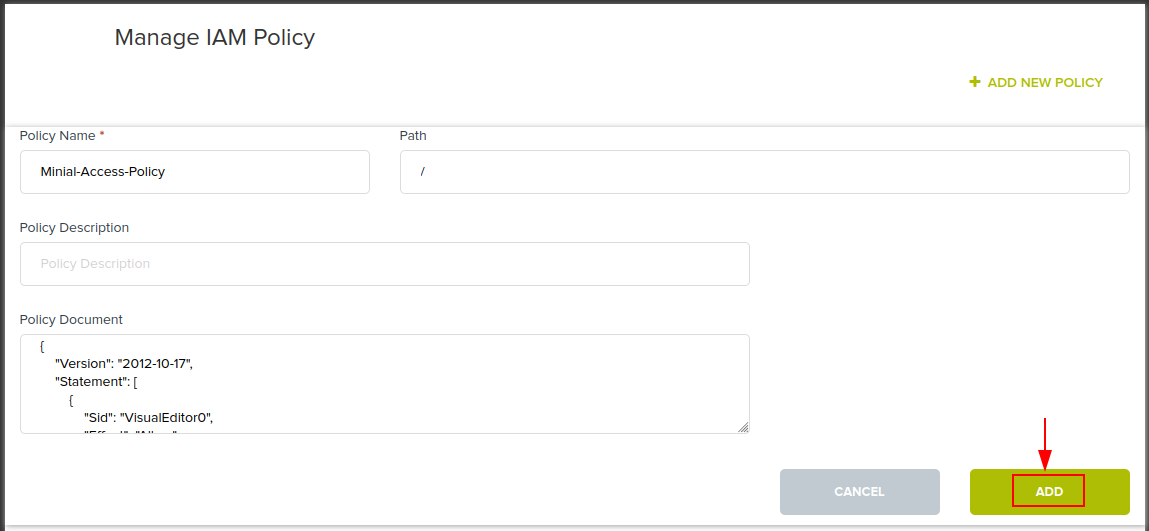
Task: Select the Policy Description label
Action: coord(74,228)
